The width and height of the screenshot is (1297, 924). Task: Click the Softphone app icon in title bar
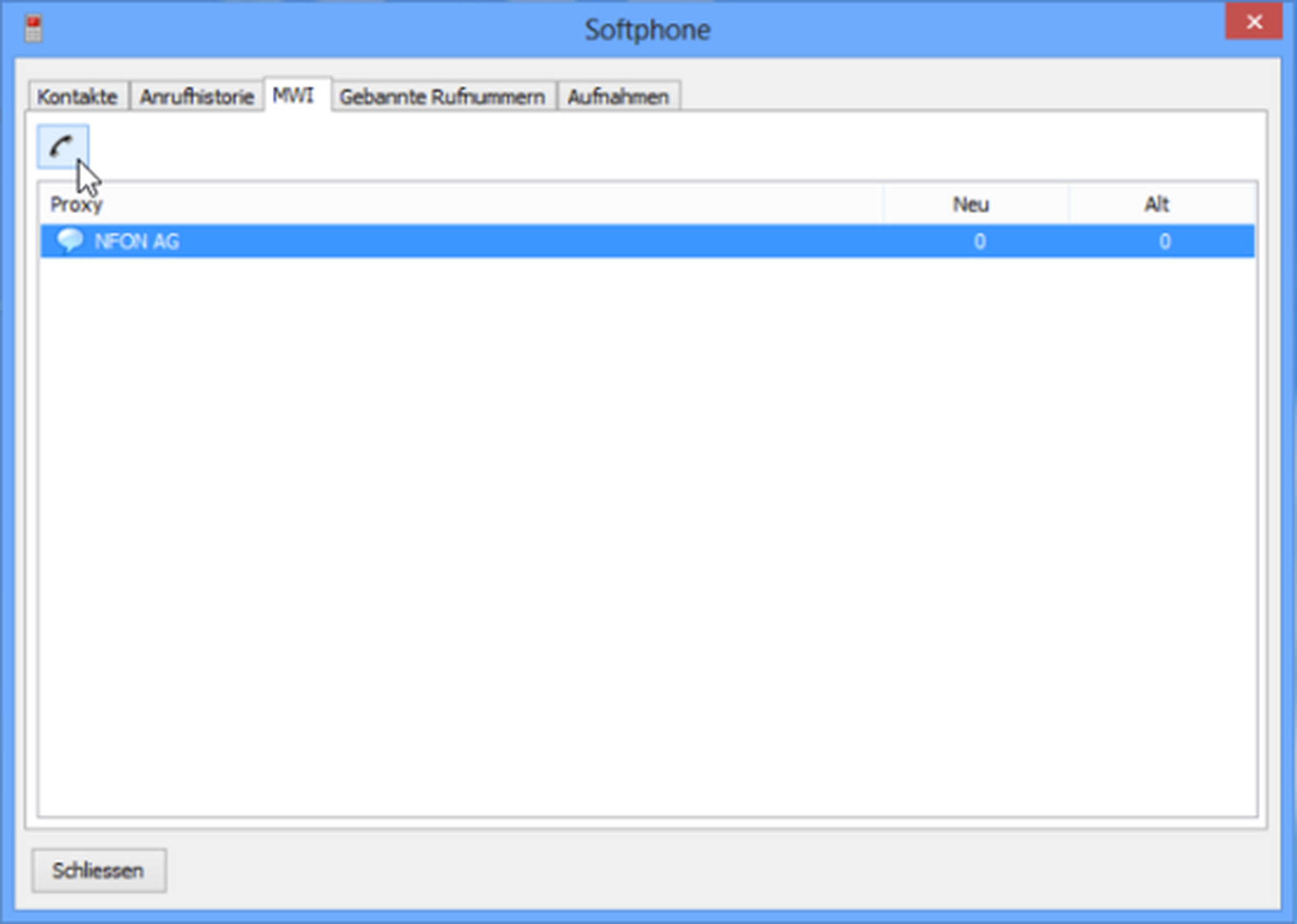(34, 29)
